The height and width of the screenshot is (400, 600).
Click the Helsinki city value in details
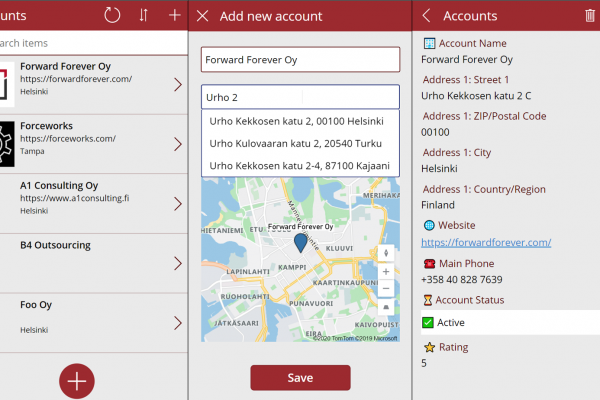pyautogui.click(x=439, y=168)
